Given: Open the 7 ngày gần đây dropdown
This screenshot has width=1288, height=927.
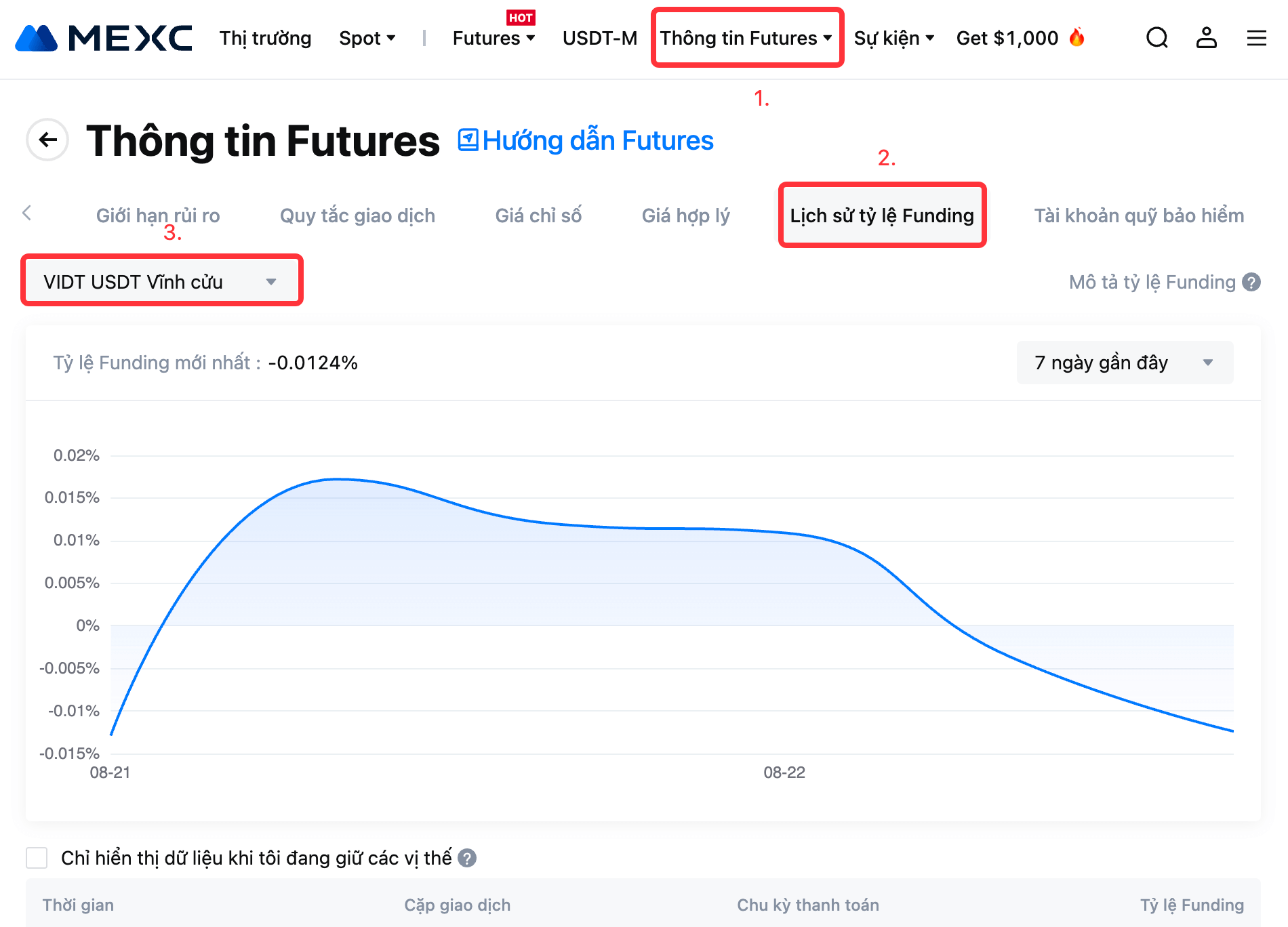Looking at the screenshot, I should click(x=1125, y=363).
